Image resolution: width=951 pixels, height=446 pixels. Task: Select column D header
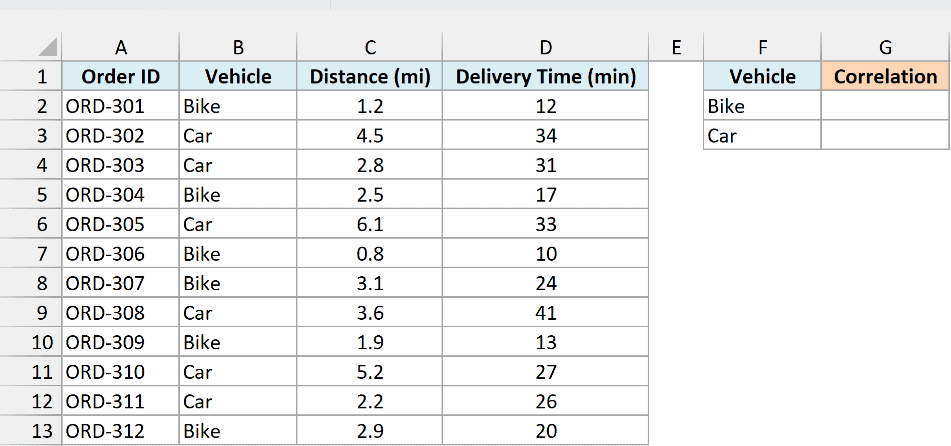coord(546,47)
